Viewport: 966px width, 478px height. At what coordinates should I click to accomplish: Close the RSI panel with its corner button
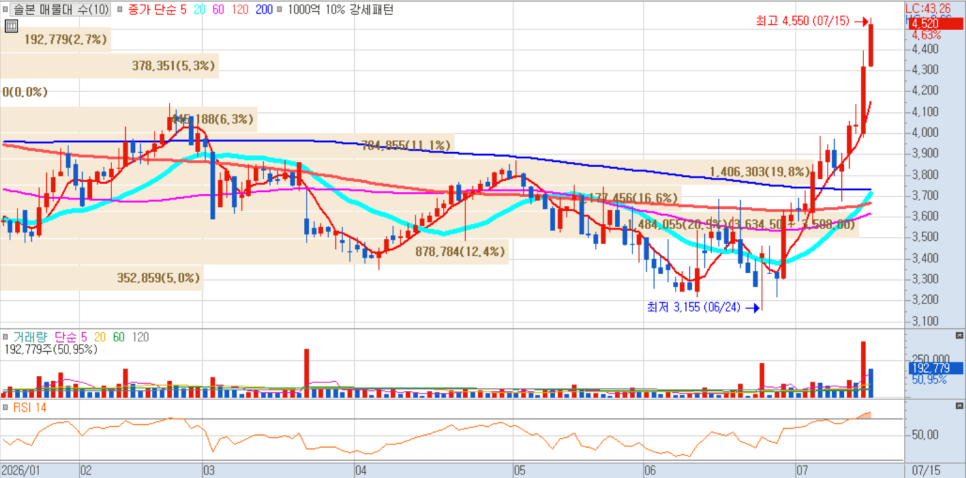click(959, 407)
